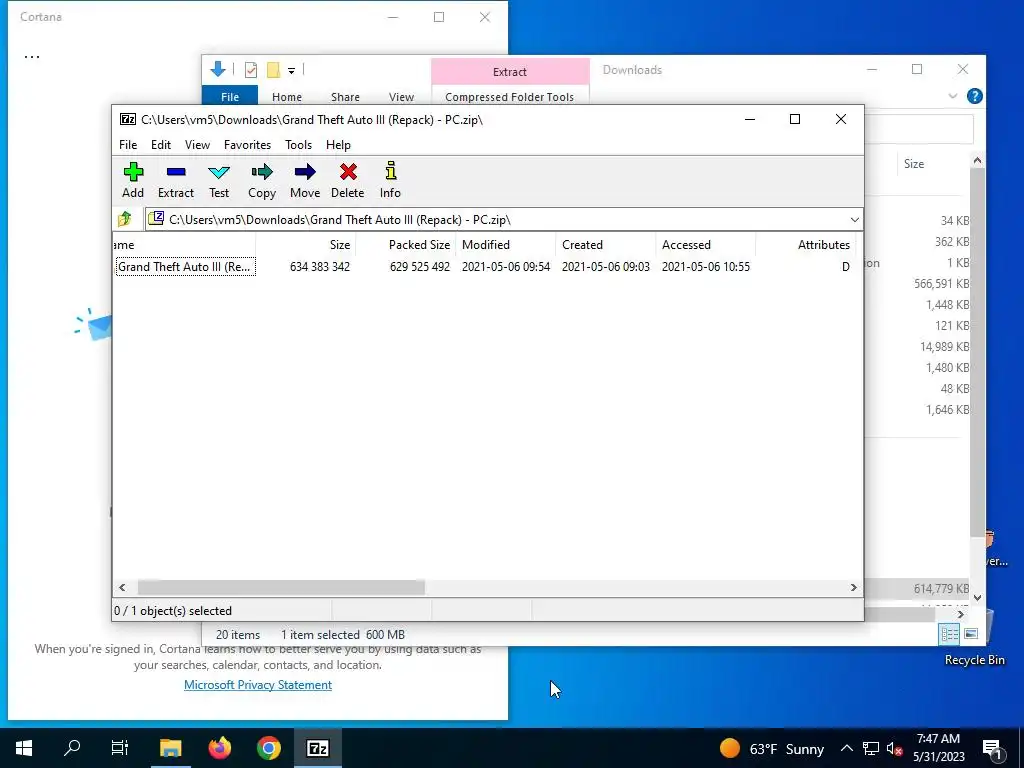Screen dimensions: 1024x768
Task: Click the 7-Zip scroll left arrow
Action: pos(122,588)
